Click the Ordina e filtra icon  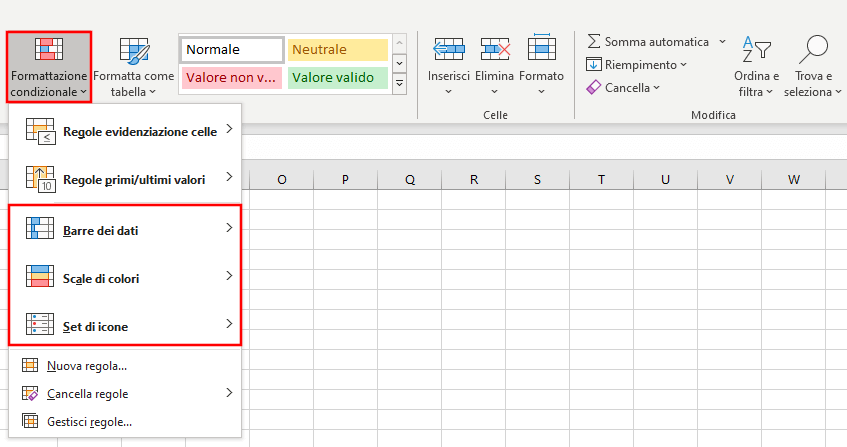click(756, 50)
